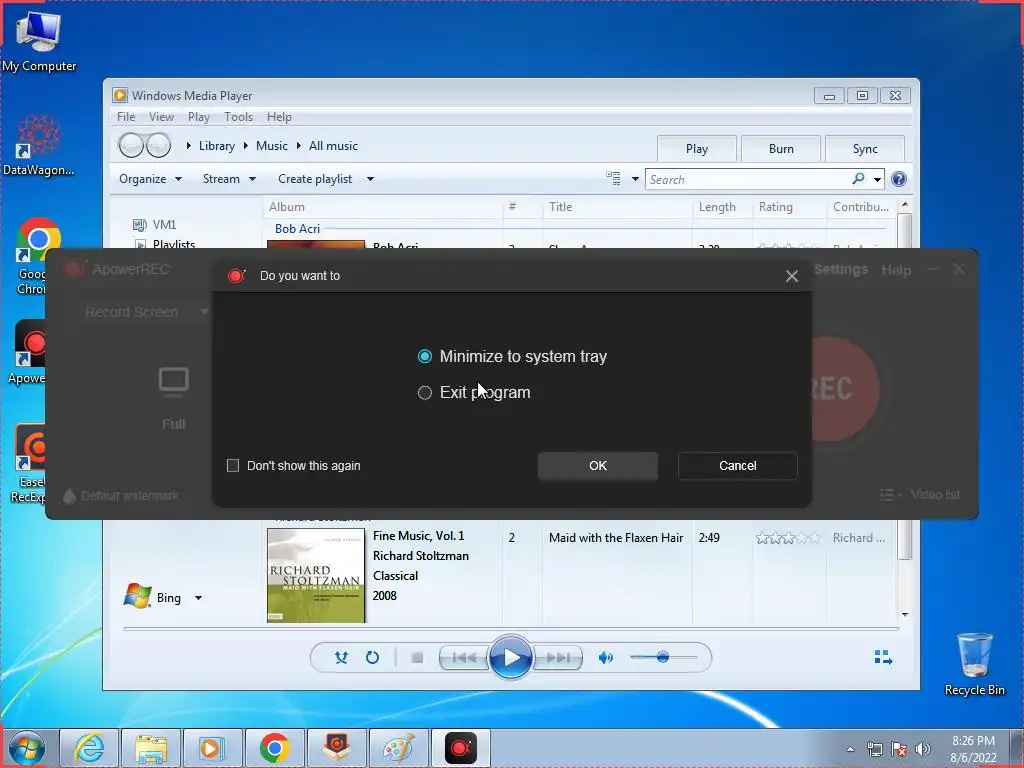The width and height of the screenshot is (1024, 768).
Task: Switch to the Play tab in Media Player
Action: [x=697, y=149]
